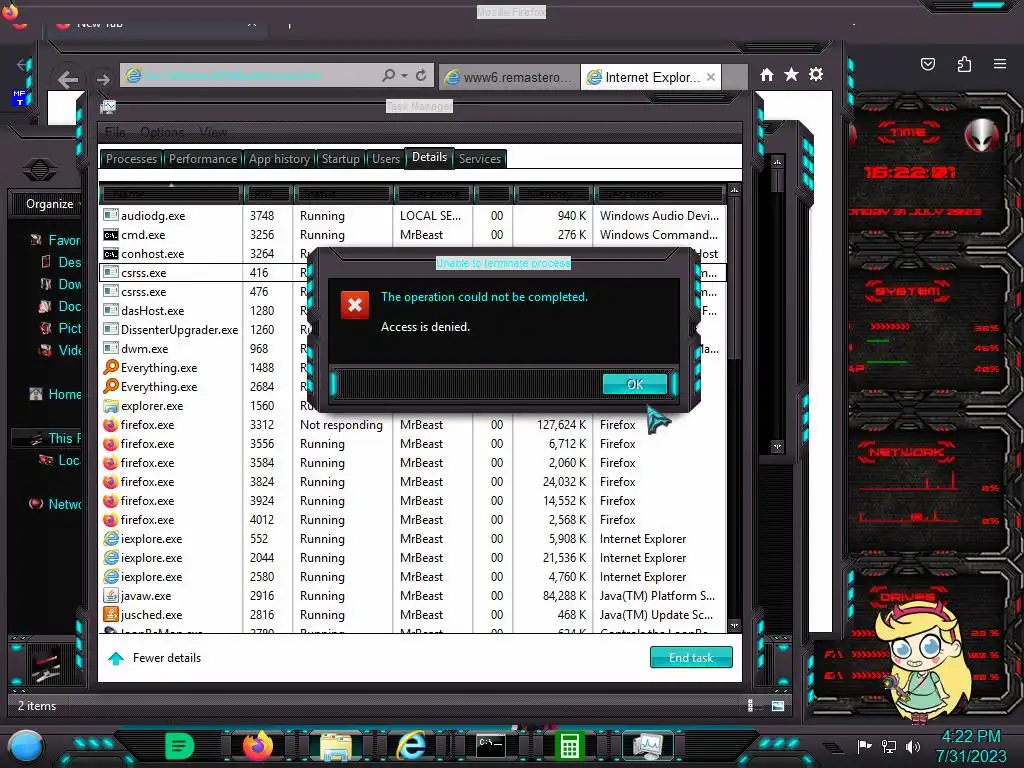Image resolution: width=1024 pixels, height=768 pixels.
Task: Select Downloads in the Explorer sidebar
Action: 61,284
